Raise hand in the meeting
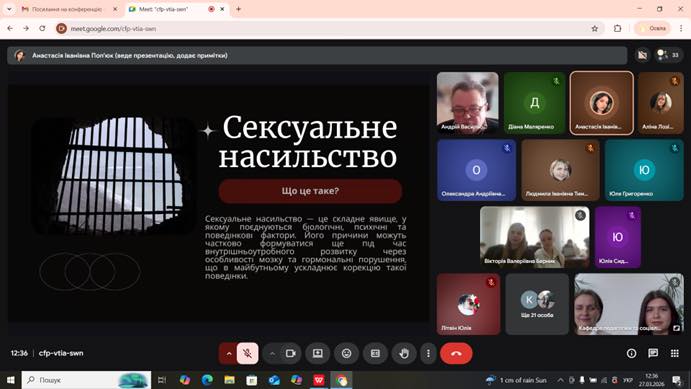This screenshot has height=389, width=691. (x=404, y=353)
